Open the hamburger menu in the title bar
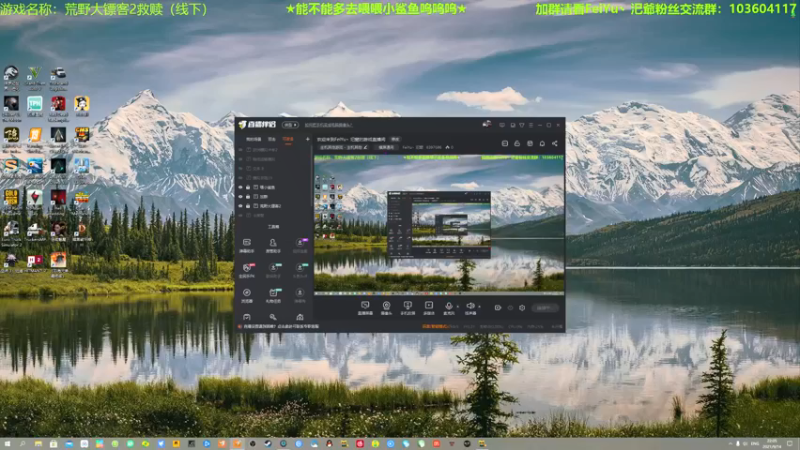The height and width of the screenshot is (450, 800). 531,125
